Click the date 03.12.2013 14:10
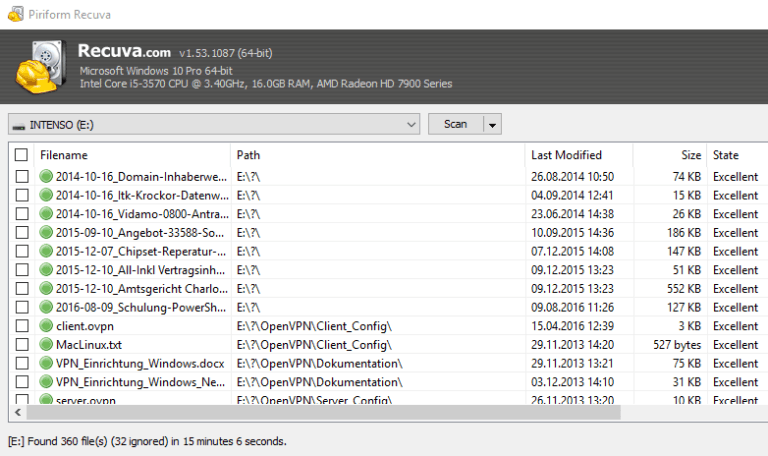The image size is (768, 456). point(572,382)
